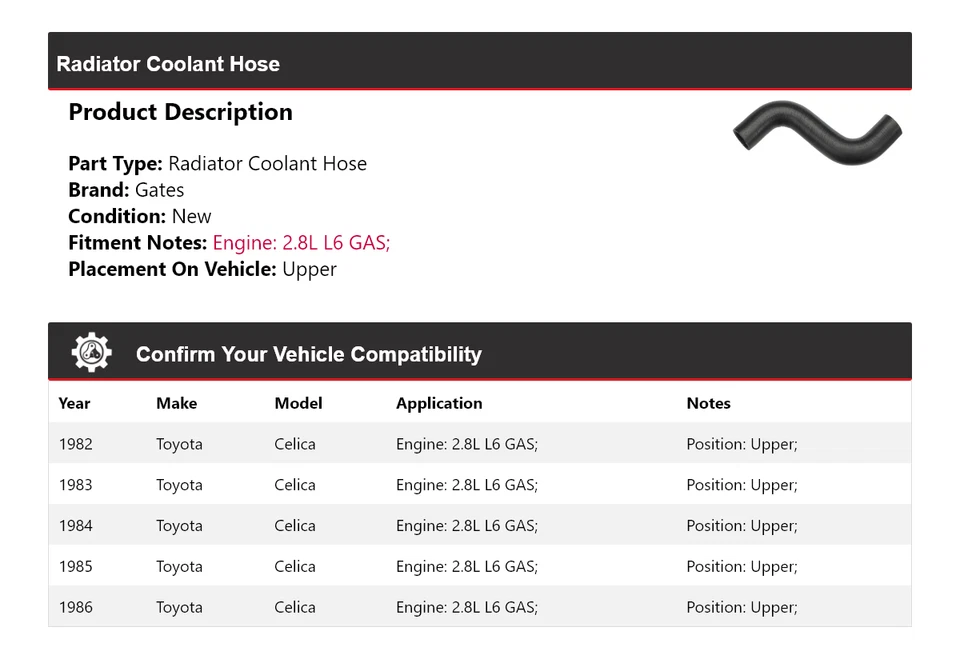Click the Year column header
Image resolution: width=960 pixels, height=659 pixels.
coord(74,403)
